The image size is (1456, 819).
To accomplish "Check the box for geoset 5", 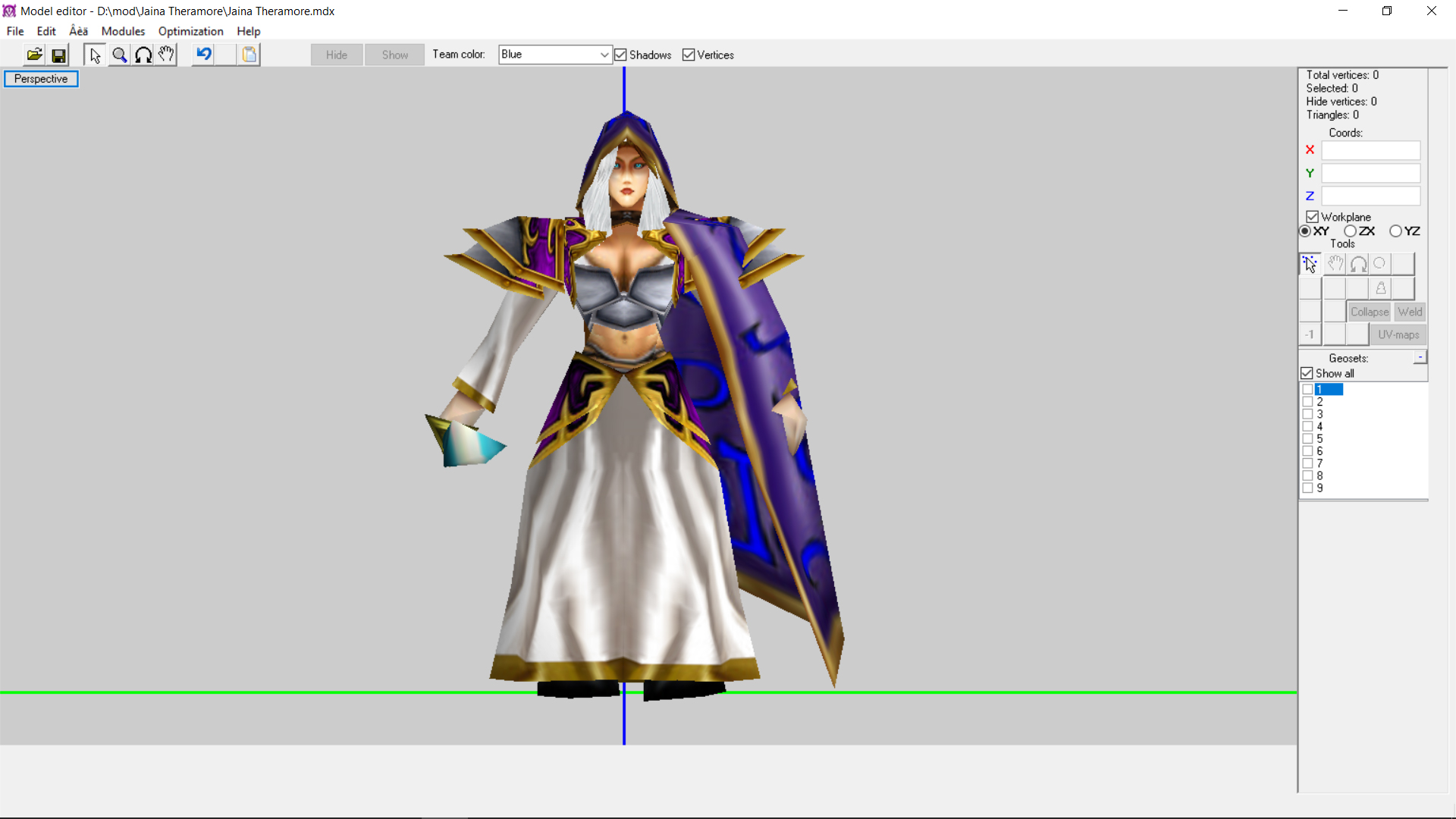I will pyautogui.click(x=1307, y=439).
